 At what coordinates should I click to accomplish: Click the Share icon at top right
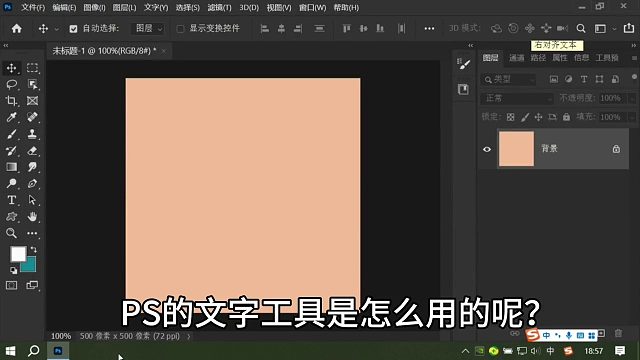coord(629,28)
